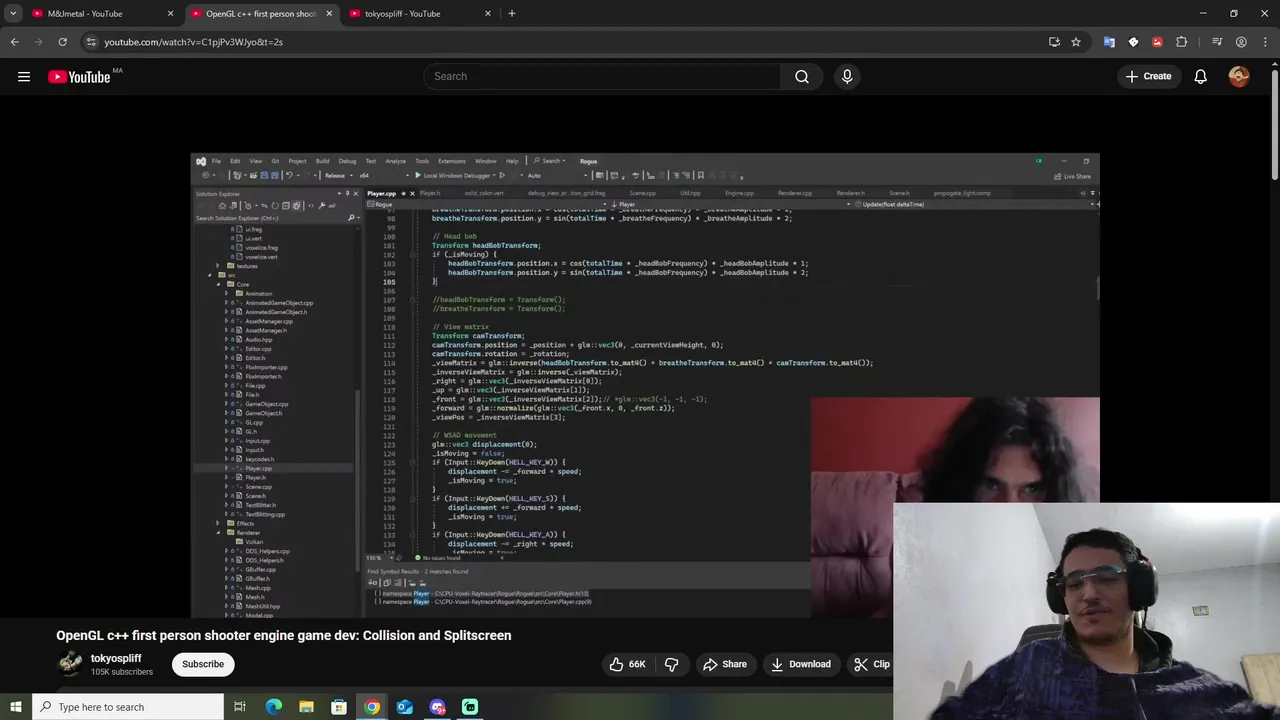1280x720 pixels.
Task: Subscribe to the tokyospliff channel
Action: (203, 664)
